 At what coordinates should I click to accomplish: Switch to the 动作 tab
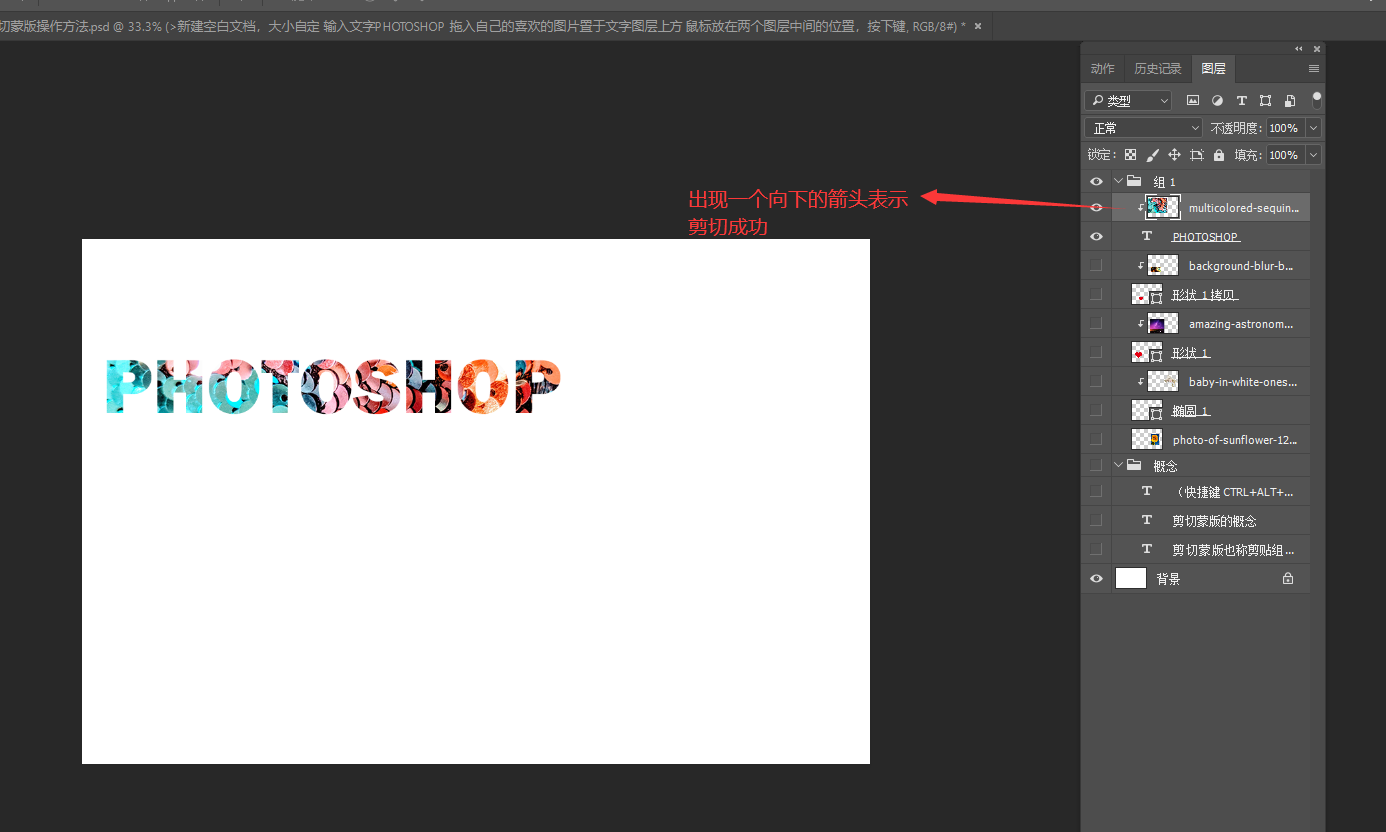(x=1102, y=69)
